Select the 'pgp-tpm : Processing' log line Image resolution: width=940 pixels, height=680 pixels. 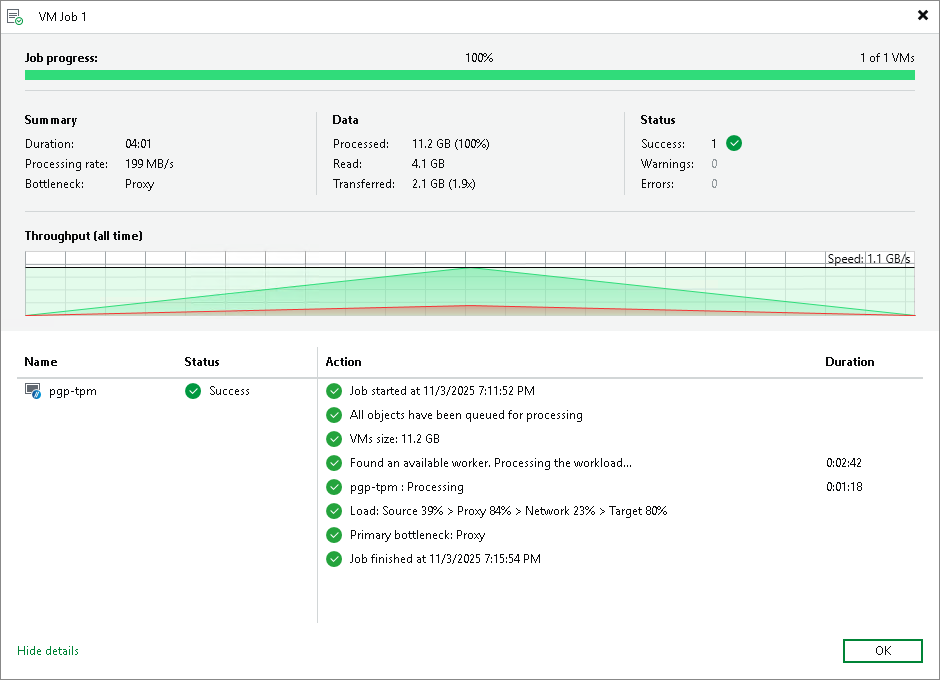point(406,487)
